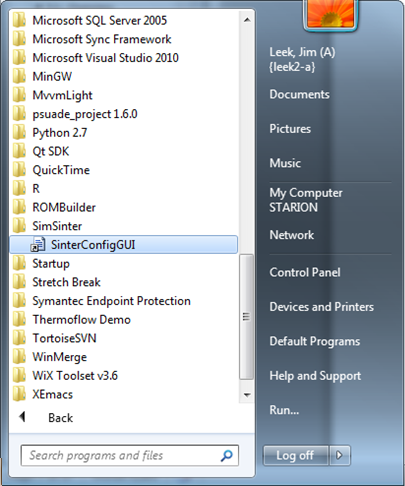Image resolution: width=405 pixels, height=486 pixels.
Task: Launch the SinterConfigGUI shortcut icon
Action: click(38, 245)
